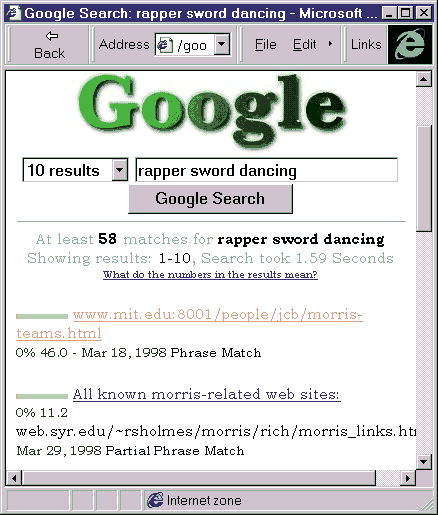
Task: Click the window resize grip in status bar
Action: (427, 504)
